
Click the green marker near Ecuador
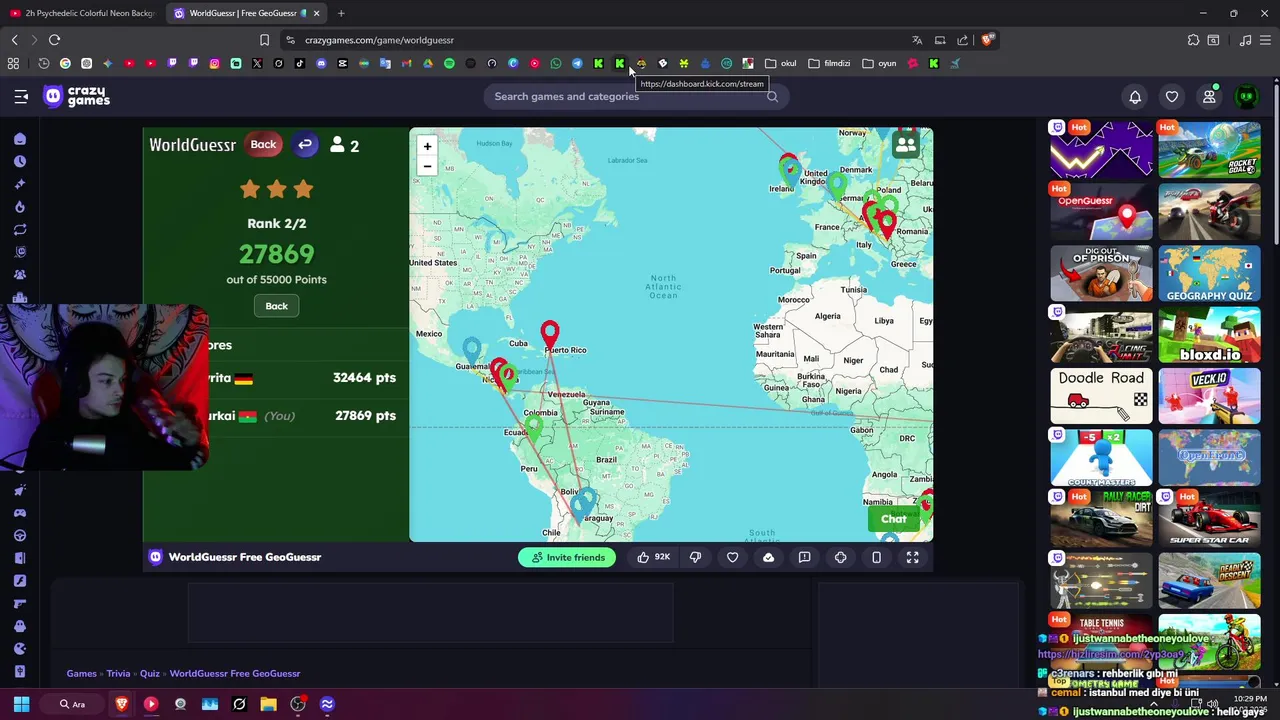533,428
